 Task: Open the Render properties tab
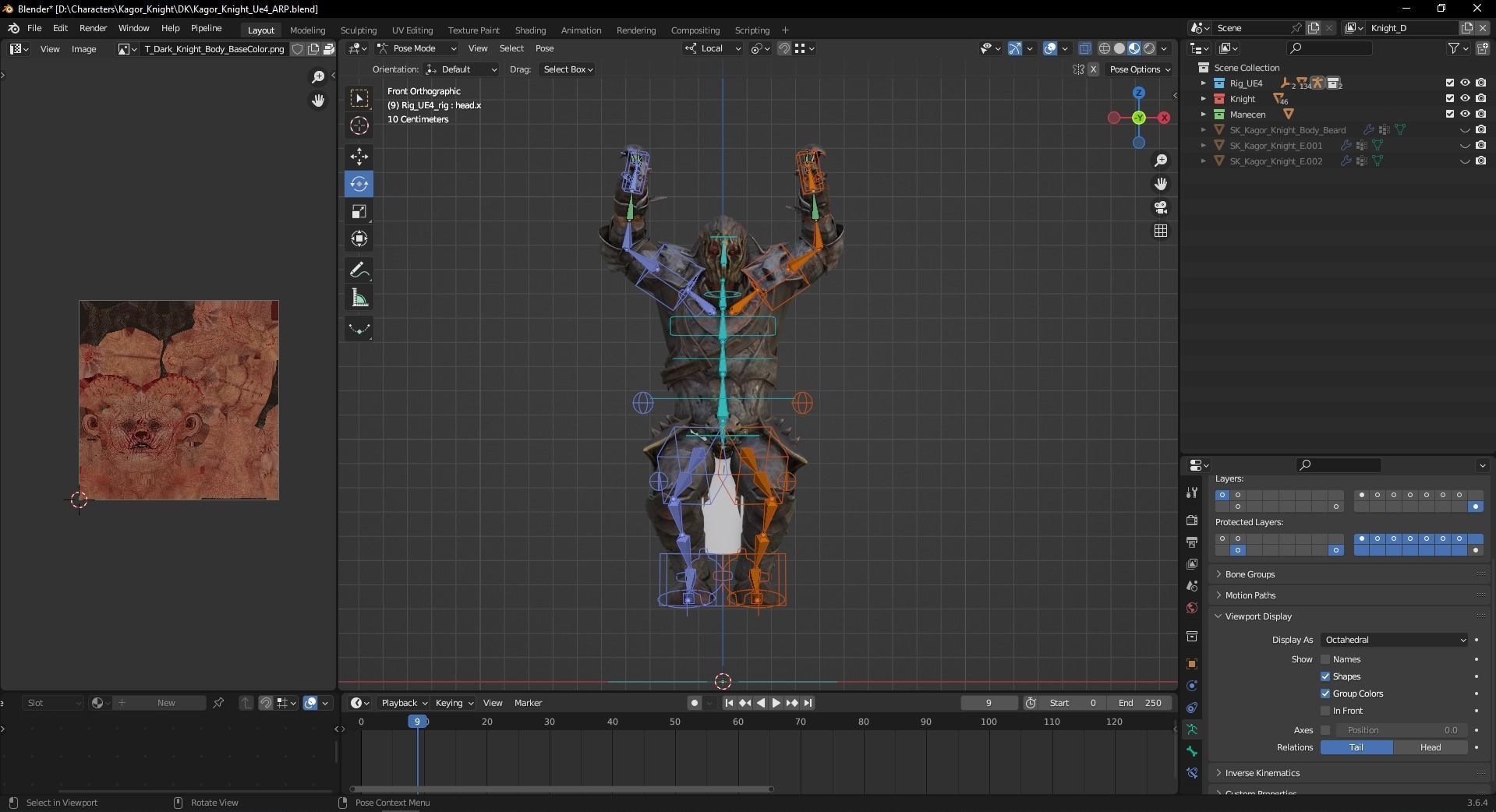point(1191,520)
